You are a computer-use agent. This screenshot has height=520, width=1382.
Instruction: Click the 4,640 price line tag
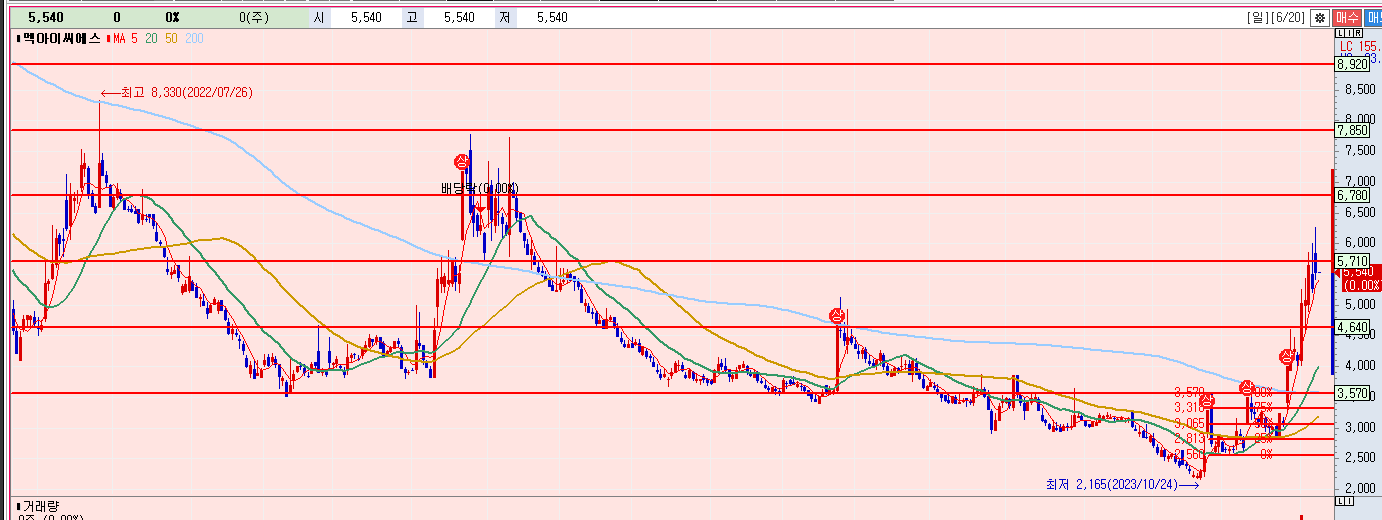tap(1351, 327)
